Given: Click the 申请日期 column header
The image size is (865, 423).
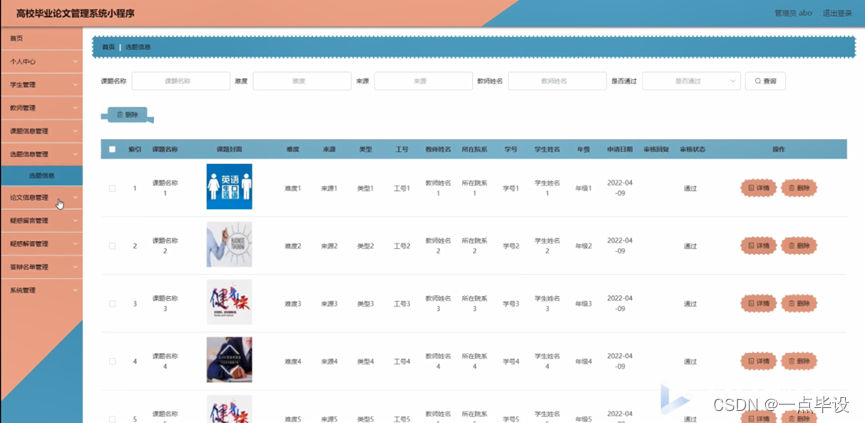Looking at the screenshot, I should (621, 149).
